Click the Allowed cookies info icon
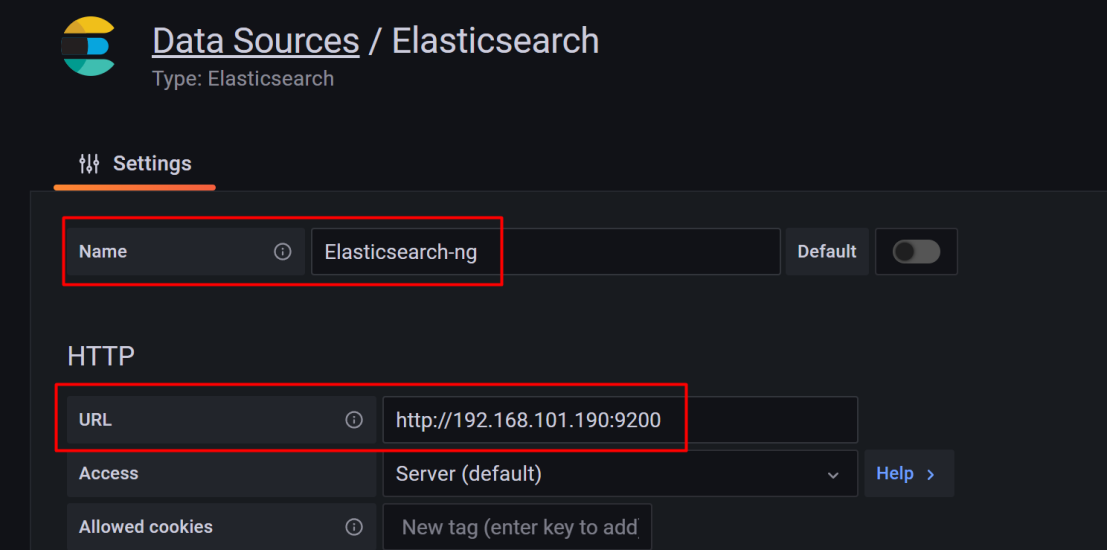The height and width of the screenshot is (550, 1108). point(353,527)
